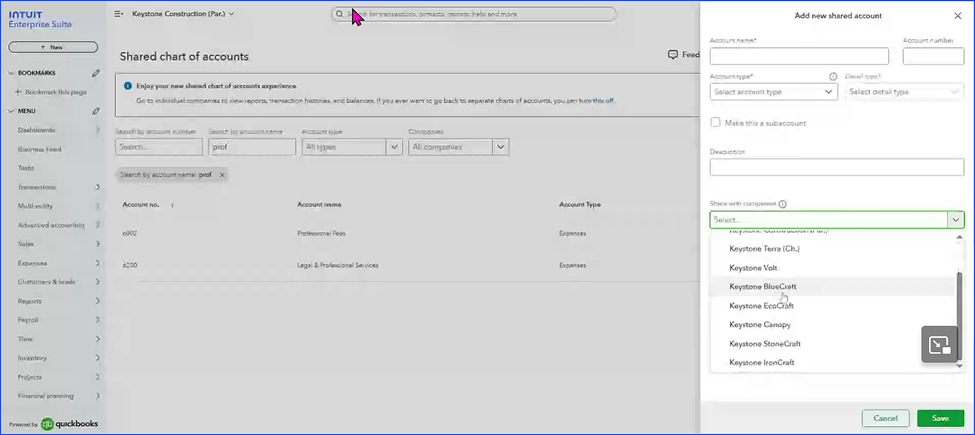Edit bookmarks with the pencil icon

click(96, 73)
